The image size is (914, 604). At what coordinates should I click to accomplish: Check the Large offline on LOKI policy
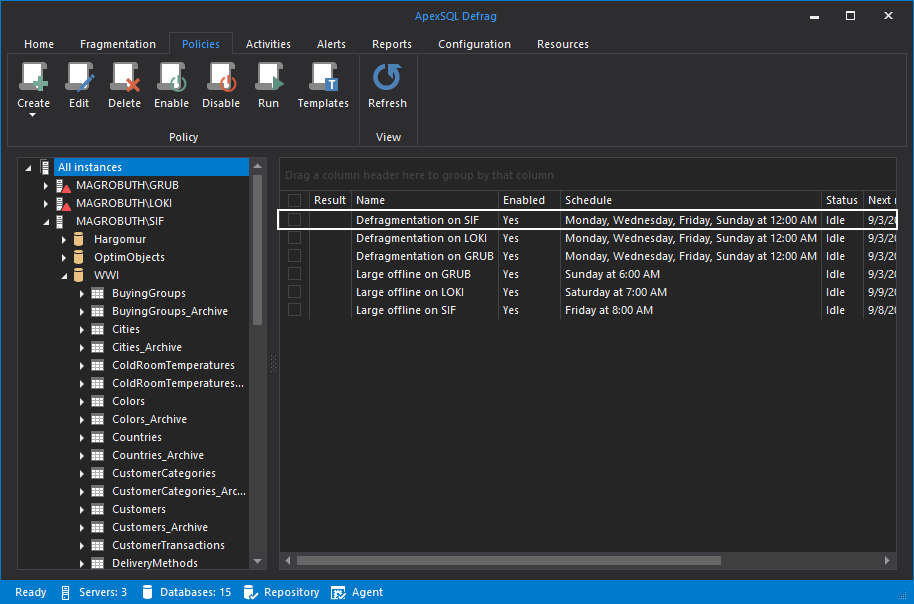294,292
